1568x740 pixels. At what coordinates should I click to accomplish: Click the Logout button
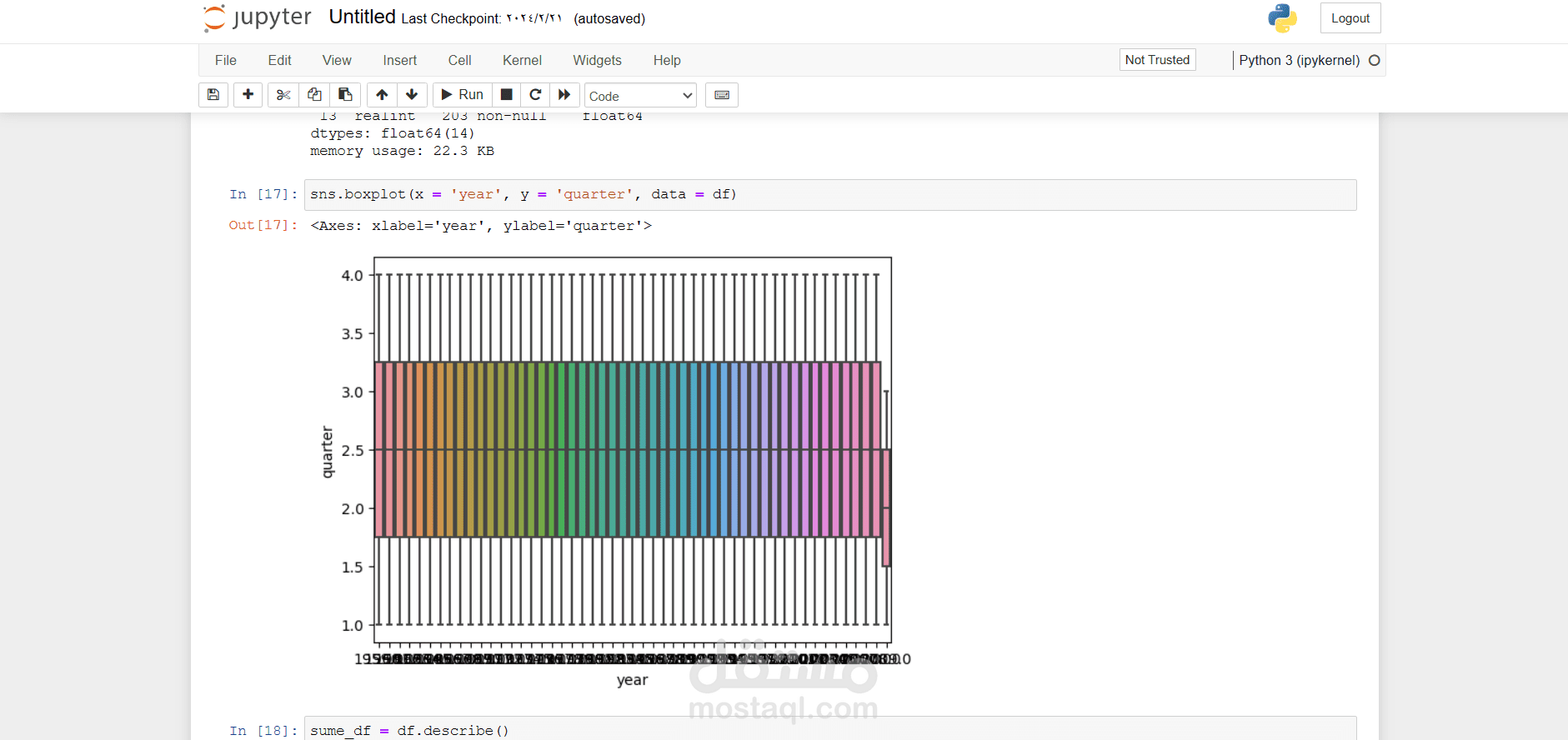(x=1350, y=18)
